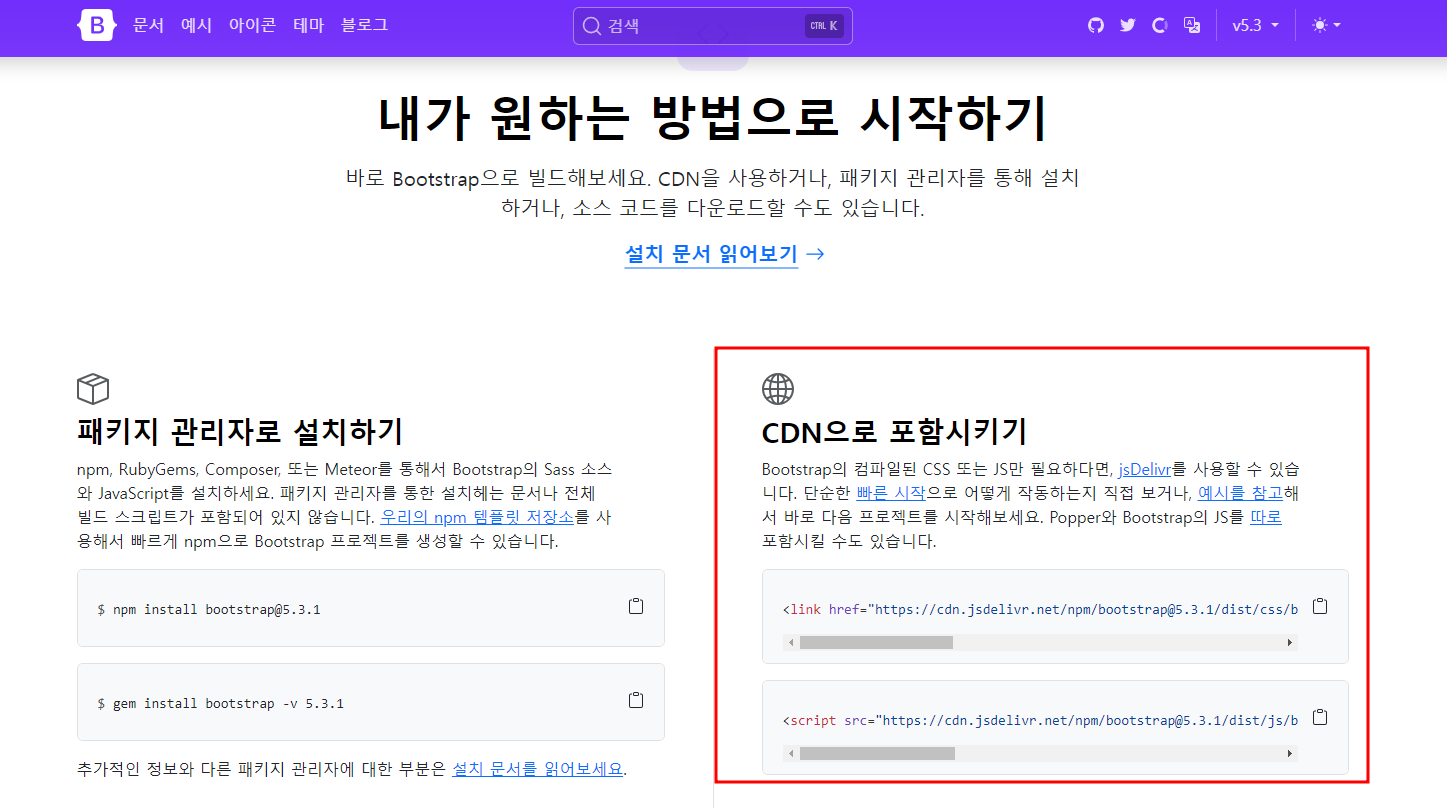1447x808 pixels.
Task: Click script src snippet scrollbar thumb
Action: [x=877, y=753]
